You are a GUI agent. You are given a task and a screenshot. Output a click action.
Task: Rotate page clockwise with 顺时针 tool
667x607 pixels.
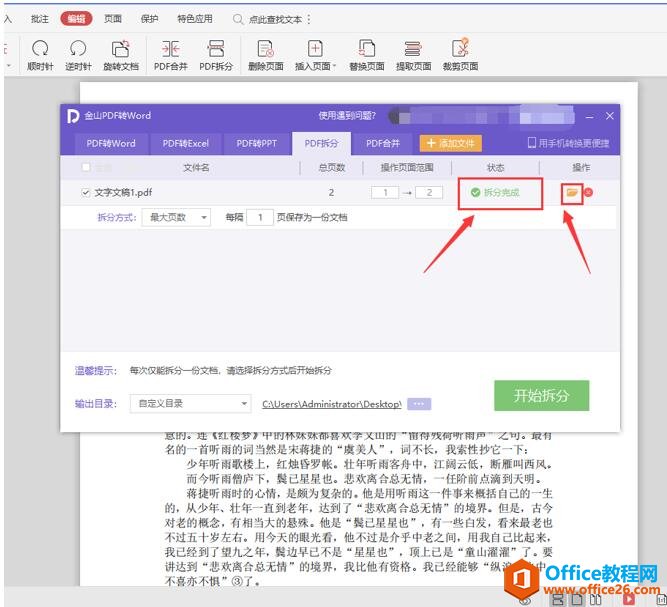click(x=40, y=55)
